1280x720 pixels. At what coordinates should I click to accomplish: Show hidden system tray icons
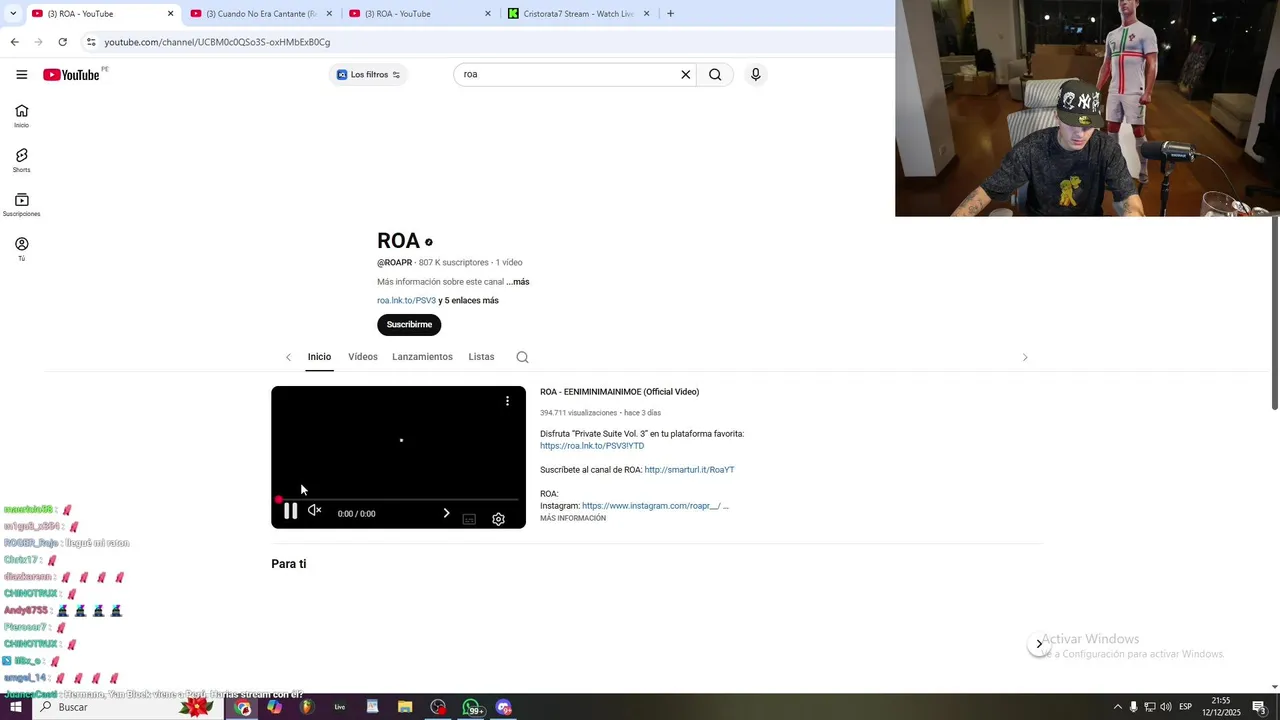pos(1118,707)
